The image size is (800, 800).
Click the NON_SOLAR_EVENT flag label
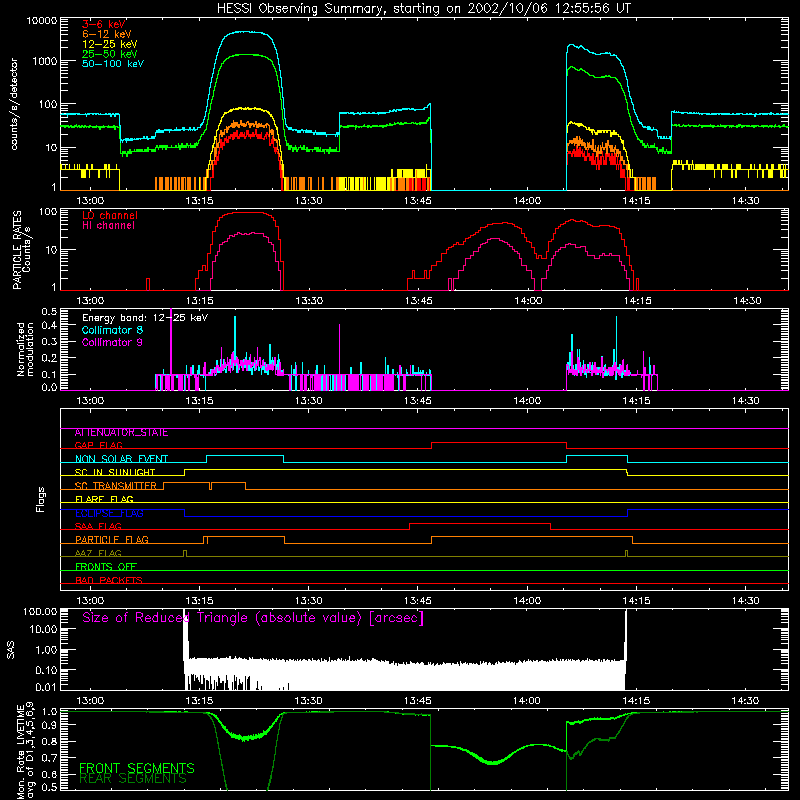[x=121, y=459]
